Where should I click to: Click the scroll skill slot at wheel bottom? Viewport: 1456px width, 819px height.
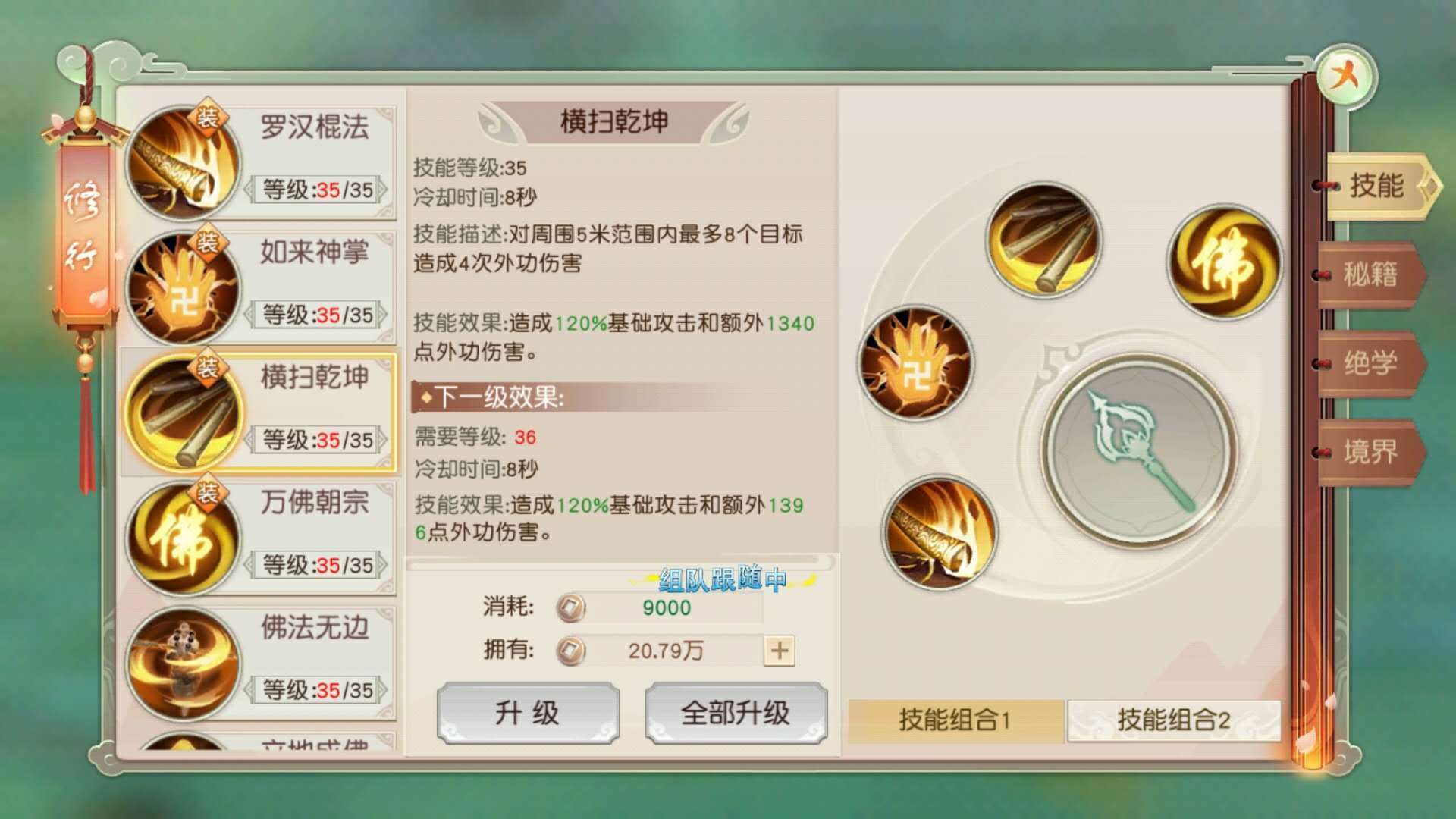pyautogui.click(x=940, y=532)
